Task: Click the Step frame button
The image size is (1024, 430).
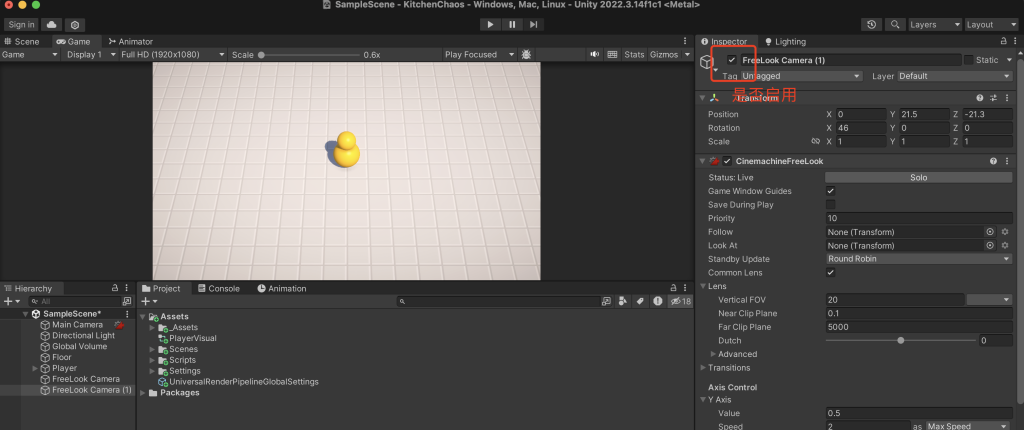Action: pyautogui.click(x=534, y=24)
